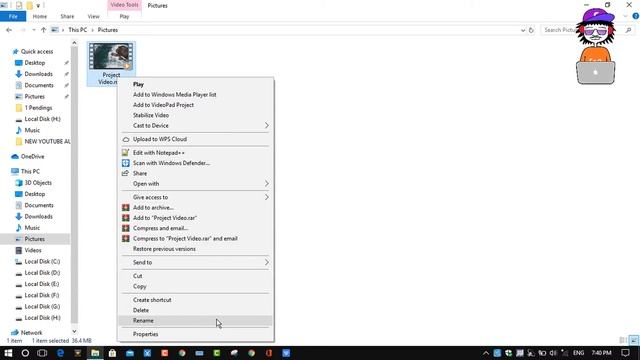This screenshot has width=640, height=360.
Task: Click the Refresh button in address bar
Action: (x=531, y=30)
